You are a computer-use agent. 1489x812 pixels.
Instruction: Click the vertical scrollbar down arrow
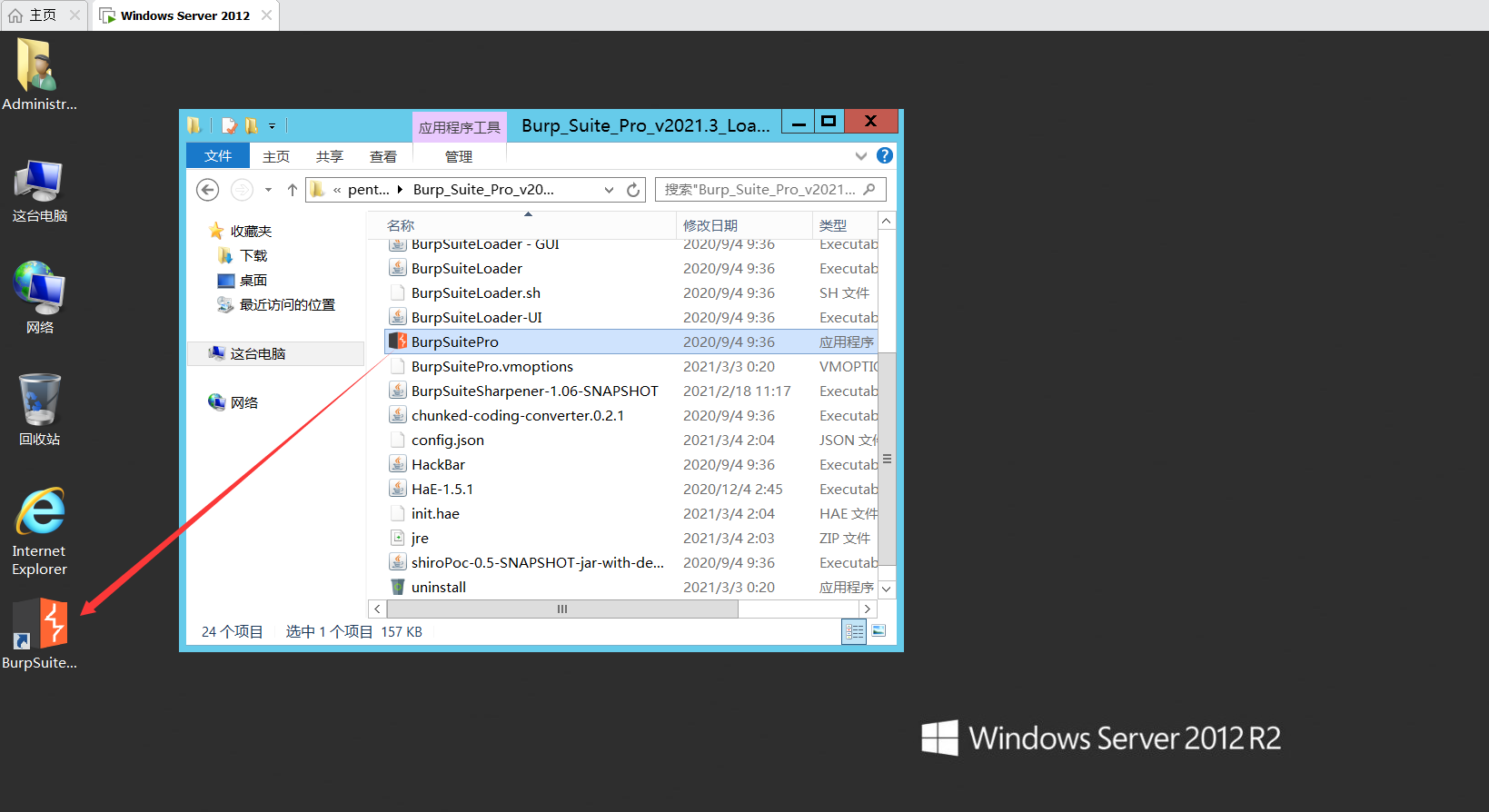[x=887, y=589]
